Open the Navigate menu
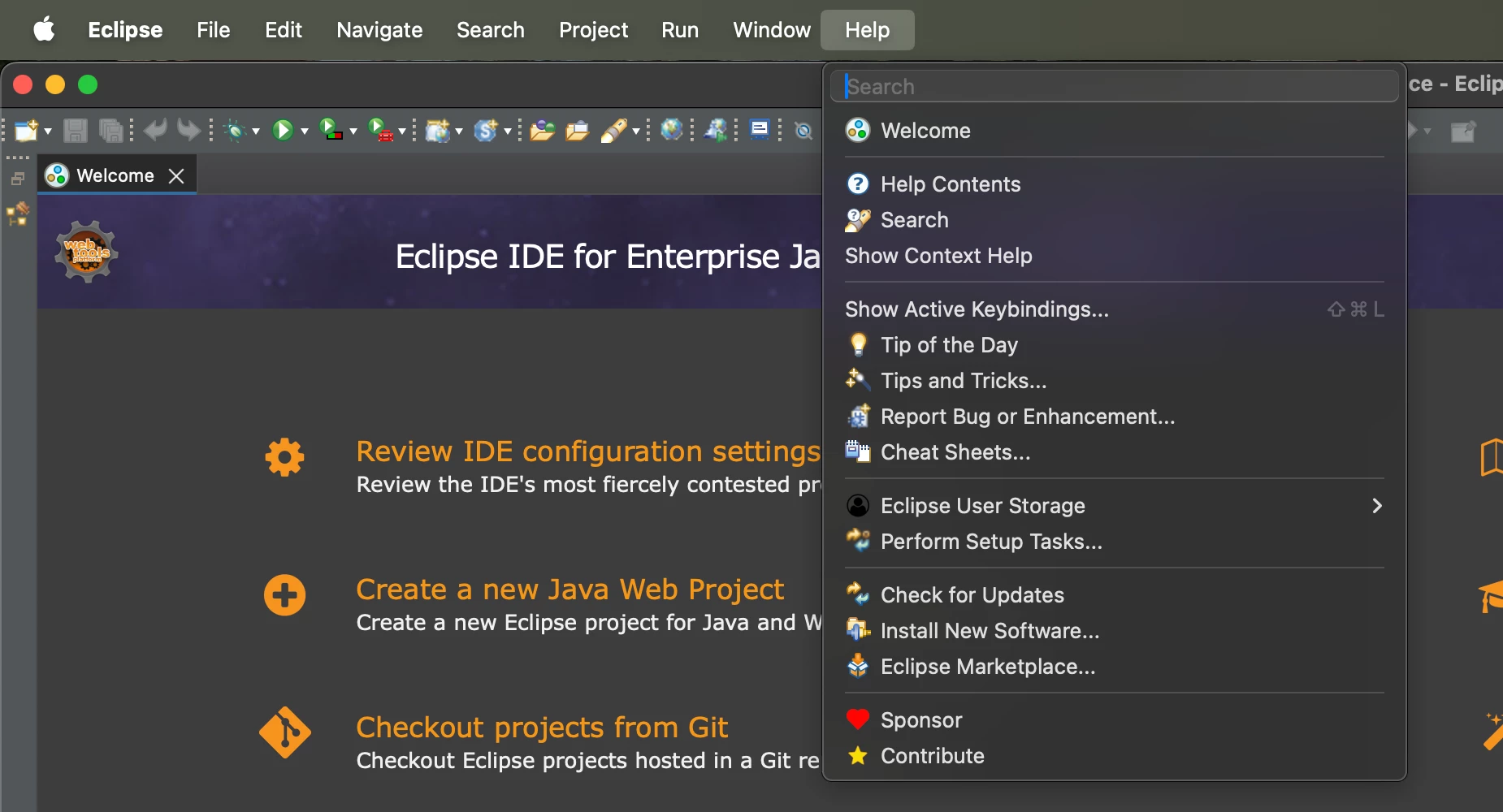1503x812 pixels. click(x=379, y=30)
